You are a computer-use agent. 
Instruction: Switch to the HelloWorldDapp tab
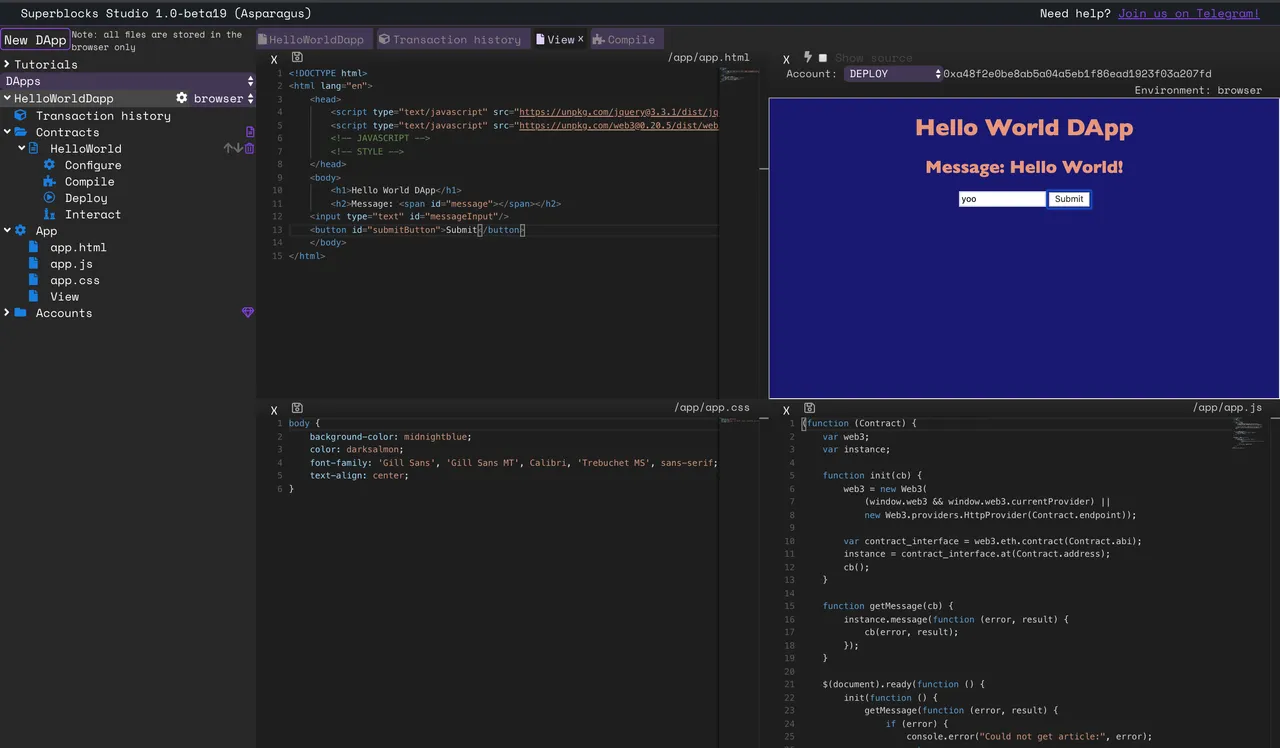(x=315, y=39)
